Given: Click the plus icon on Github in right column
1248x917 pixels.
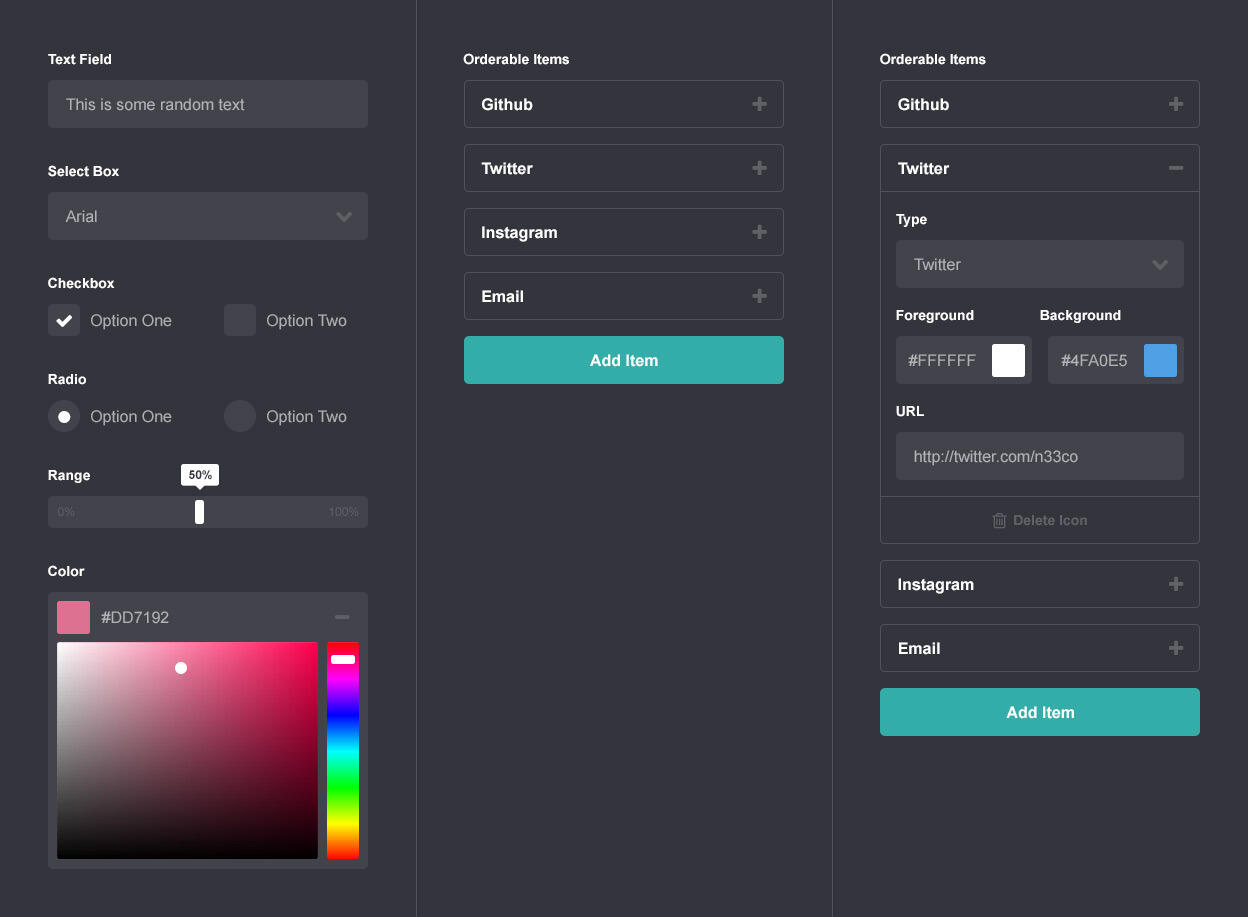Looking at the screenshot, I should [x=1175, y=104].
